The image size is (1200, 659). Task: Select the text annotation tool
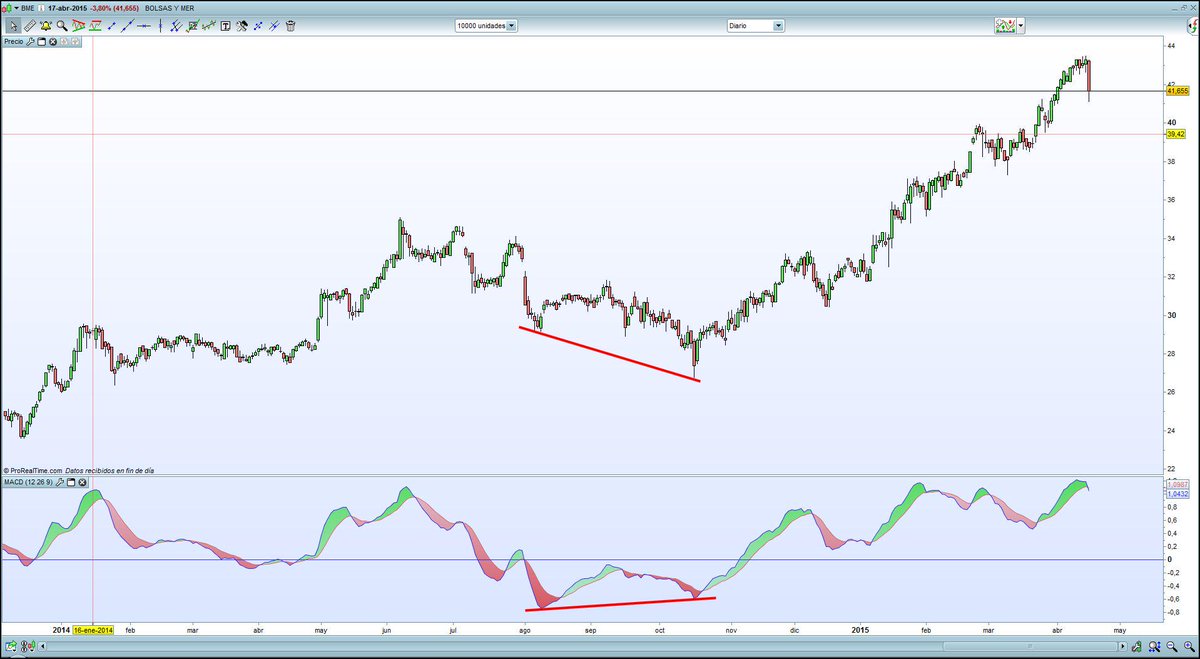point(224,25)
